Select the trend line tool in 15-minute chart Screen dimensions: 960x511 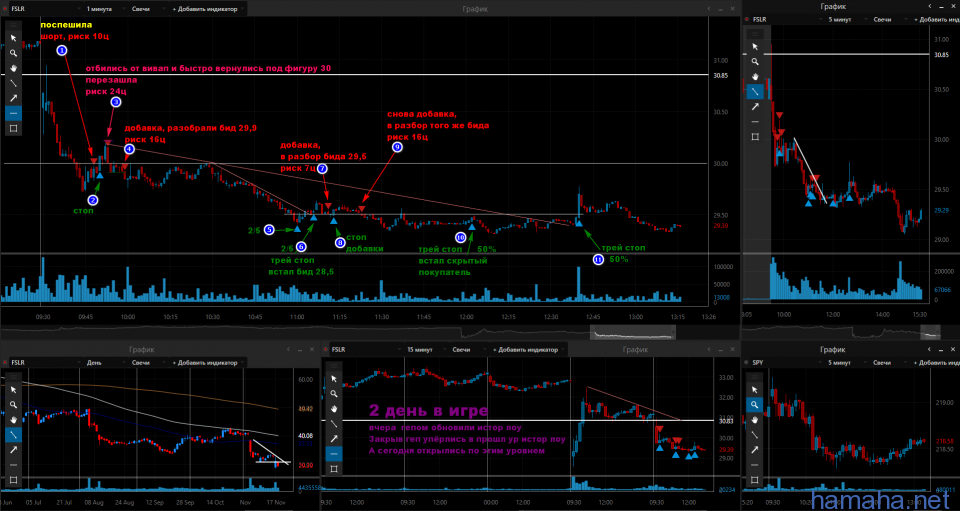tap(334, 423)
